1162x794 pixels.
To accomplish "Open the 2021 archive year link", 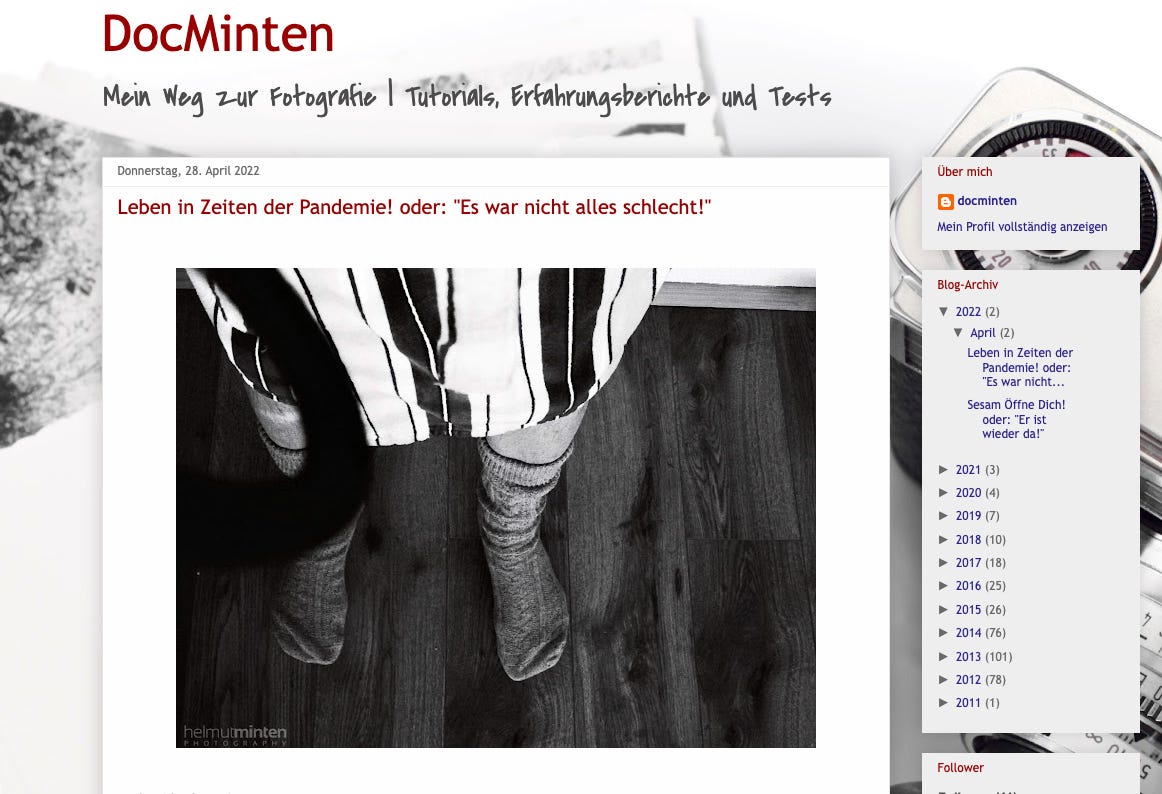I will pyautogui.click(x=968, y=470).
